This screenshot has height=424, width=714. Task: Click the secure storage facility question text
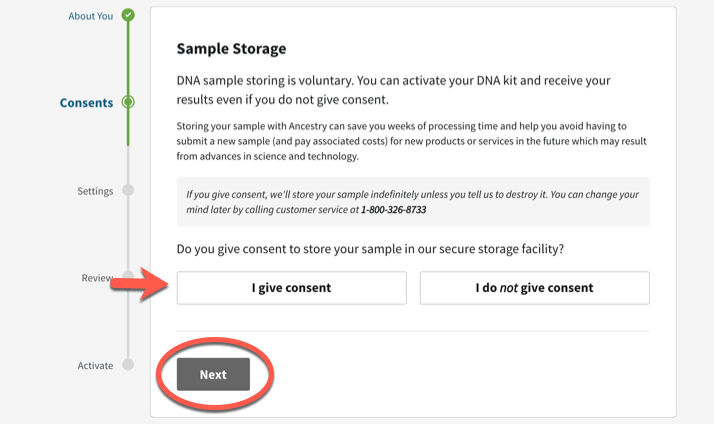[370, 249]
